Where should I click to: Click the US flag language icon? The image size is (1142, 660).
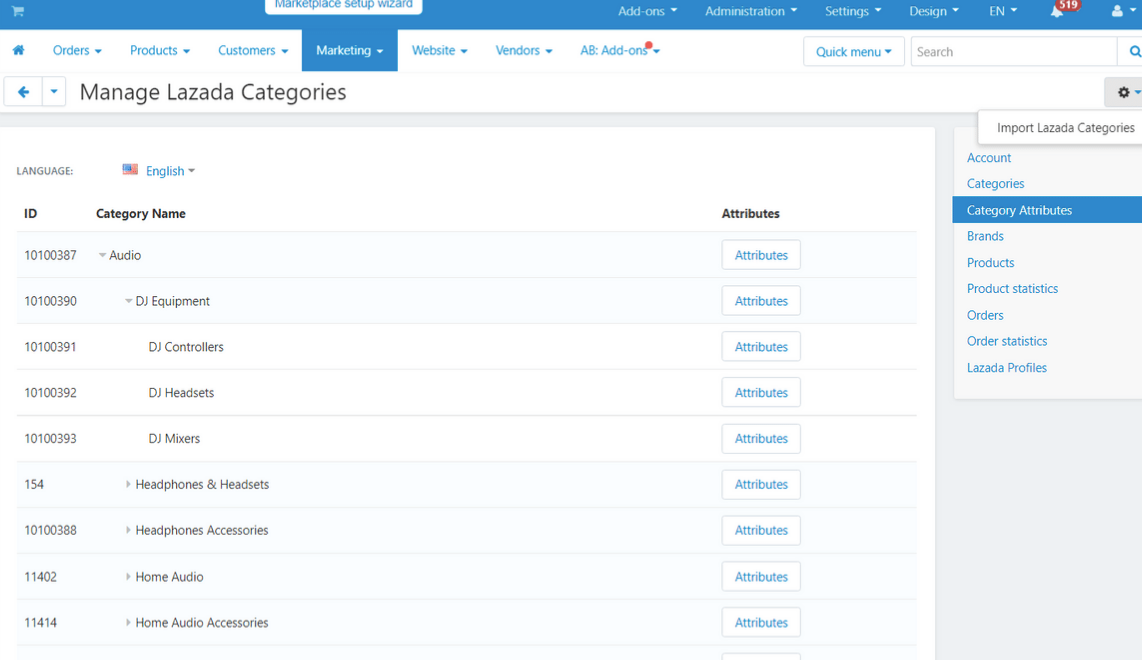click(x=130, y=170)
